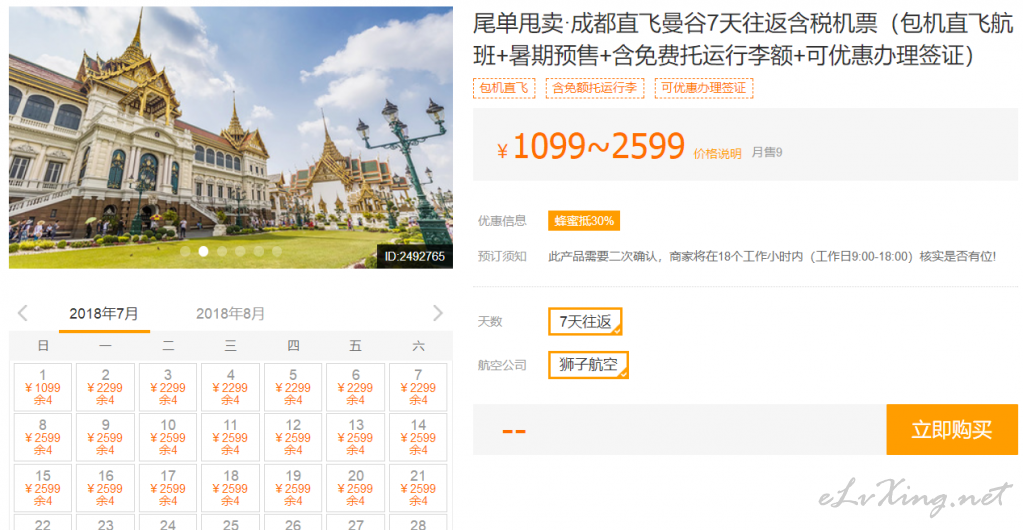Screen dimensions: 1023x530
Task: Click the 航空公司 label
Action: click(x=502, y=365)
